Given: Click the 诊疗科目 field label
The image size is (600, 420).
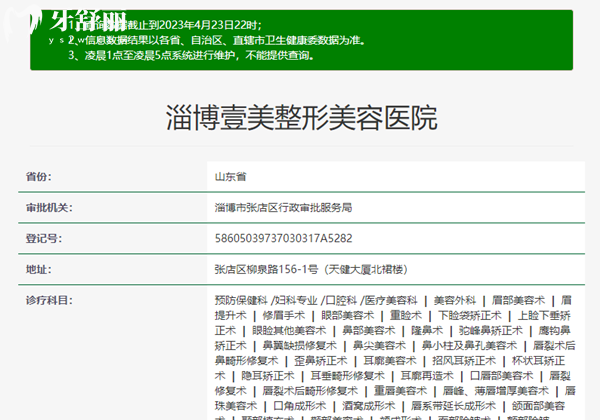Looking at the screenshot, I should click(49, 300).
